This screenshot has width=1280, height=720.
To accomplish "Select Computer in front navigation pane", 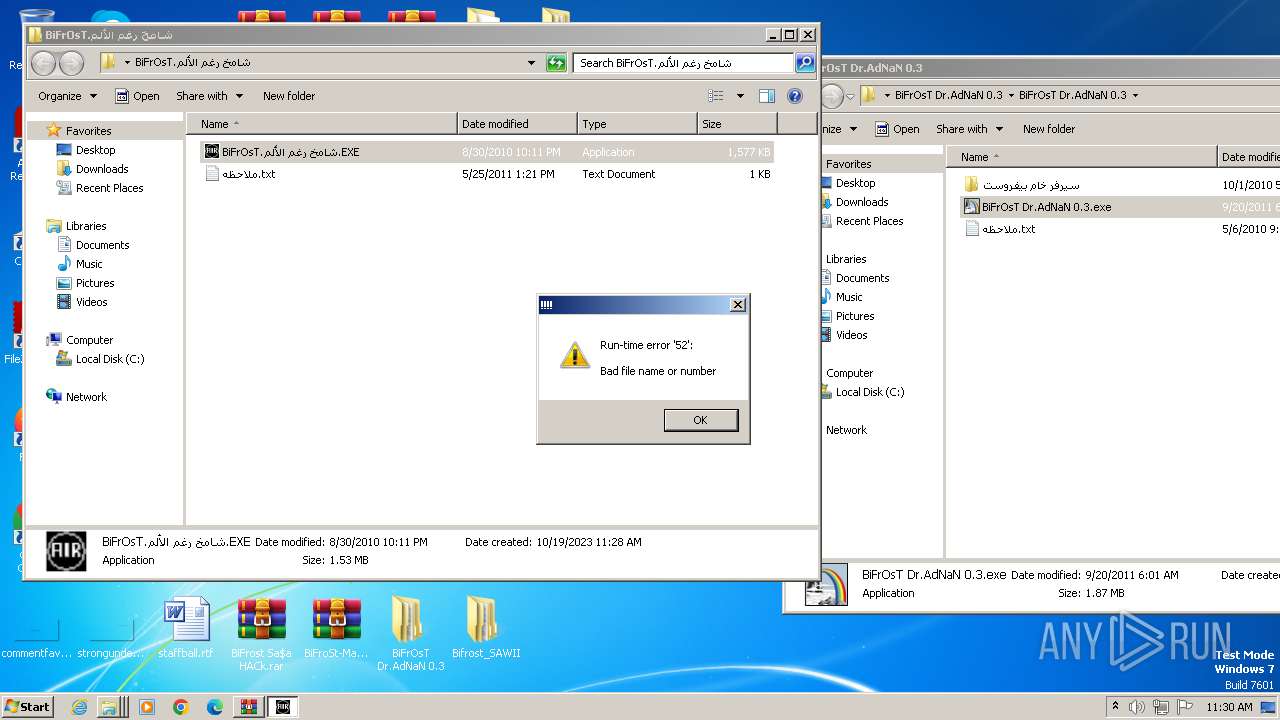I will (89, 340).
